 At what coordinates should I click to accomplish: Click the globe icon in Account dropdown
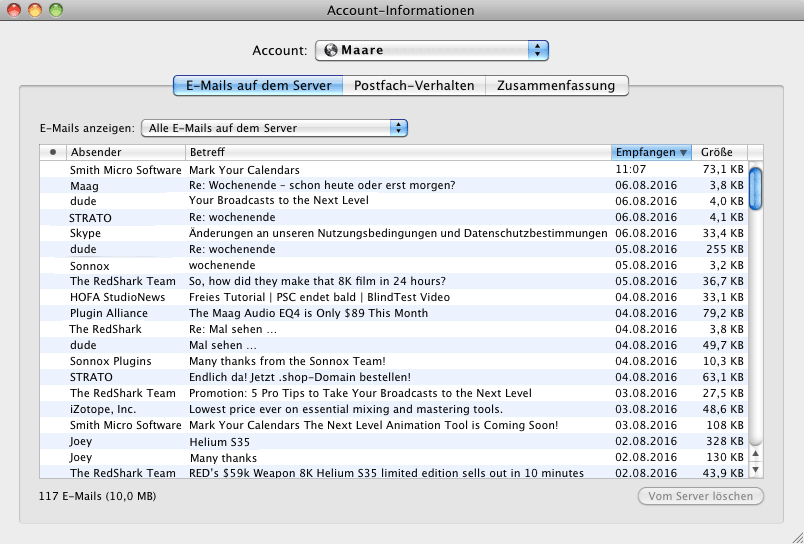(331, 50)
